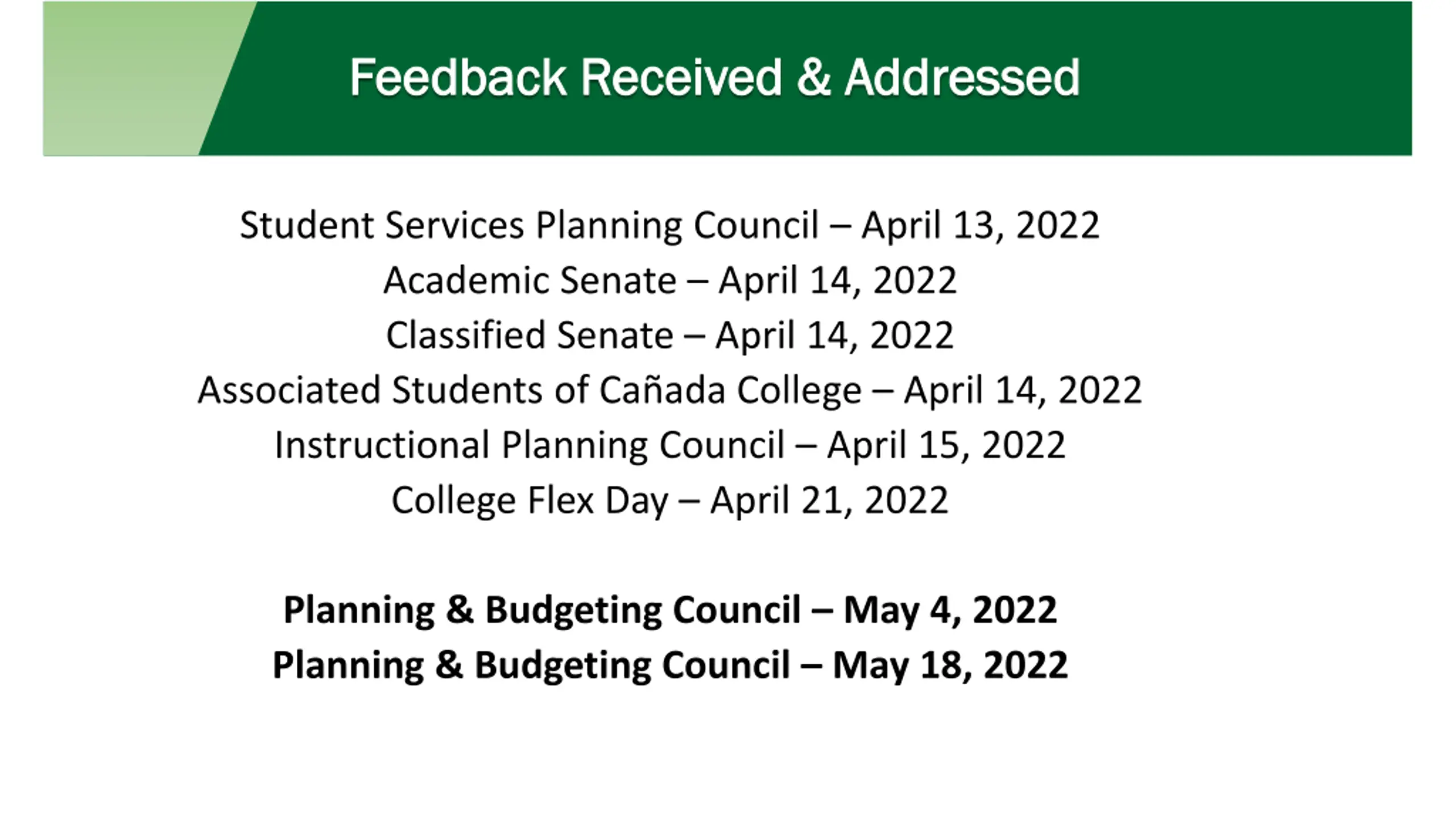Click the slide title Feedback Received & Addressed
The width and height of the screenshot is (1456, 819).
pyautogui.click(x=714, y=77)
